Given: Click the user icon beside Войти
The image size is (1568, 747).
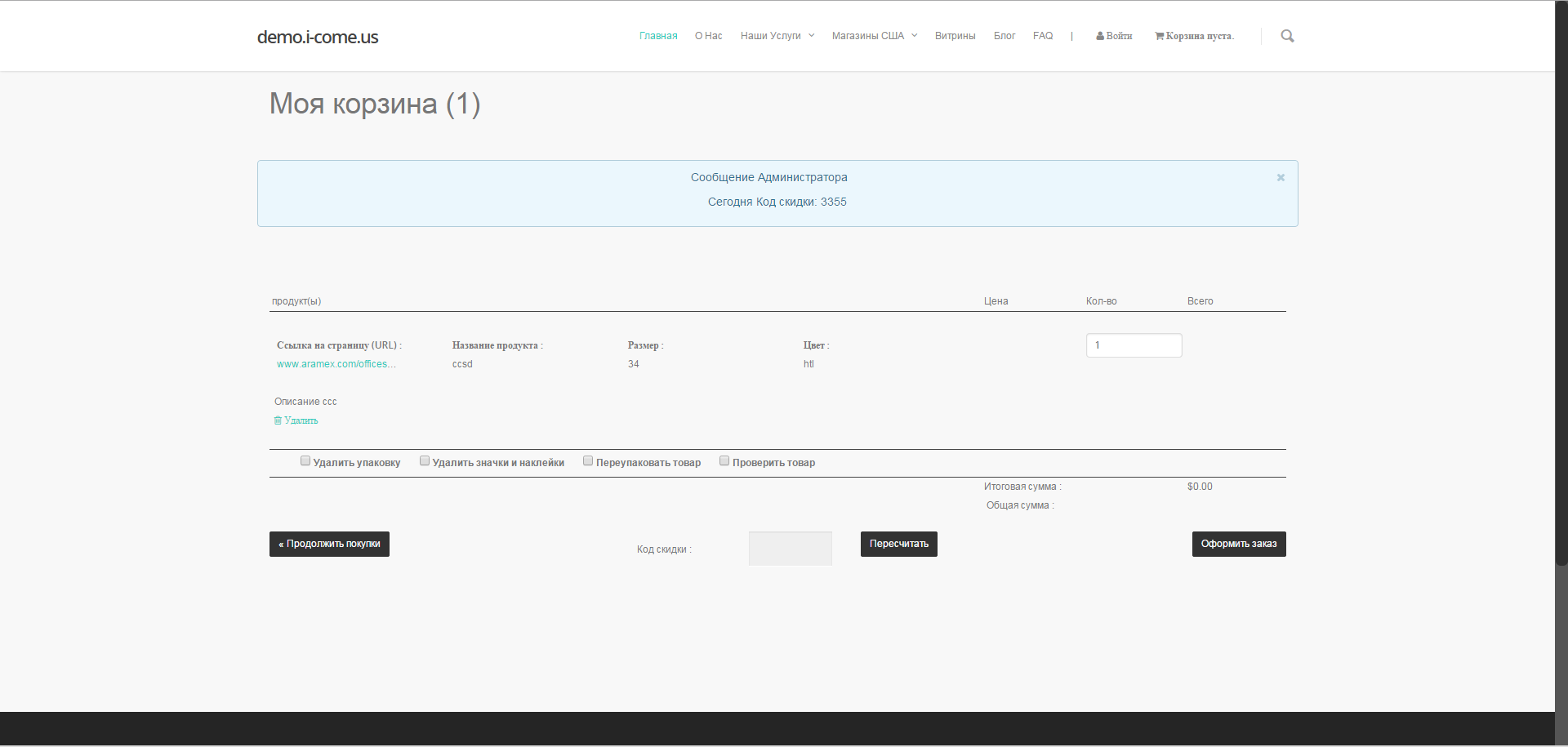Looking at the screenshot, I should (1100, 36).
